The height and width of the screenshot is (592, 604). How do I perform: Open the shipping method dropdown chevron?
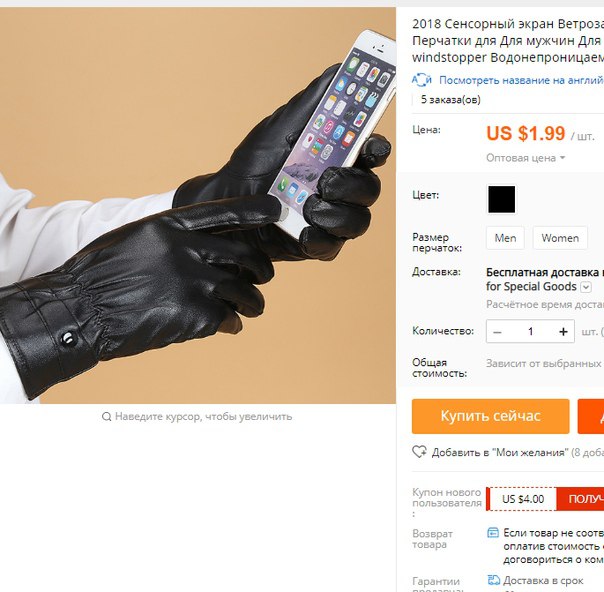(586, 287)
